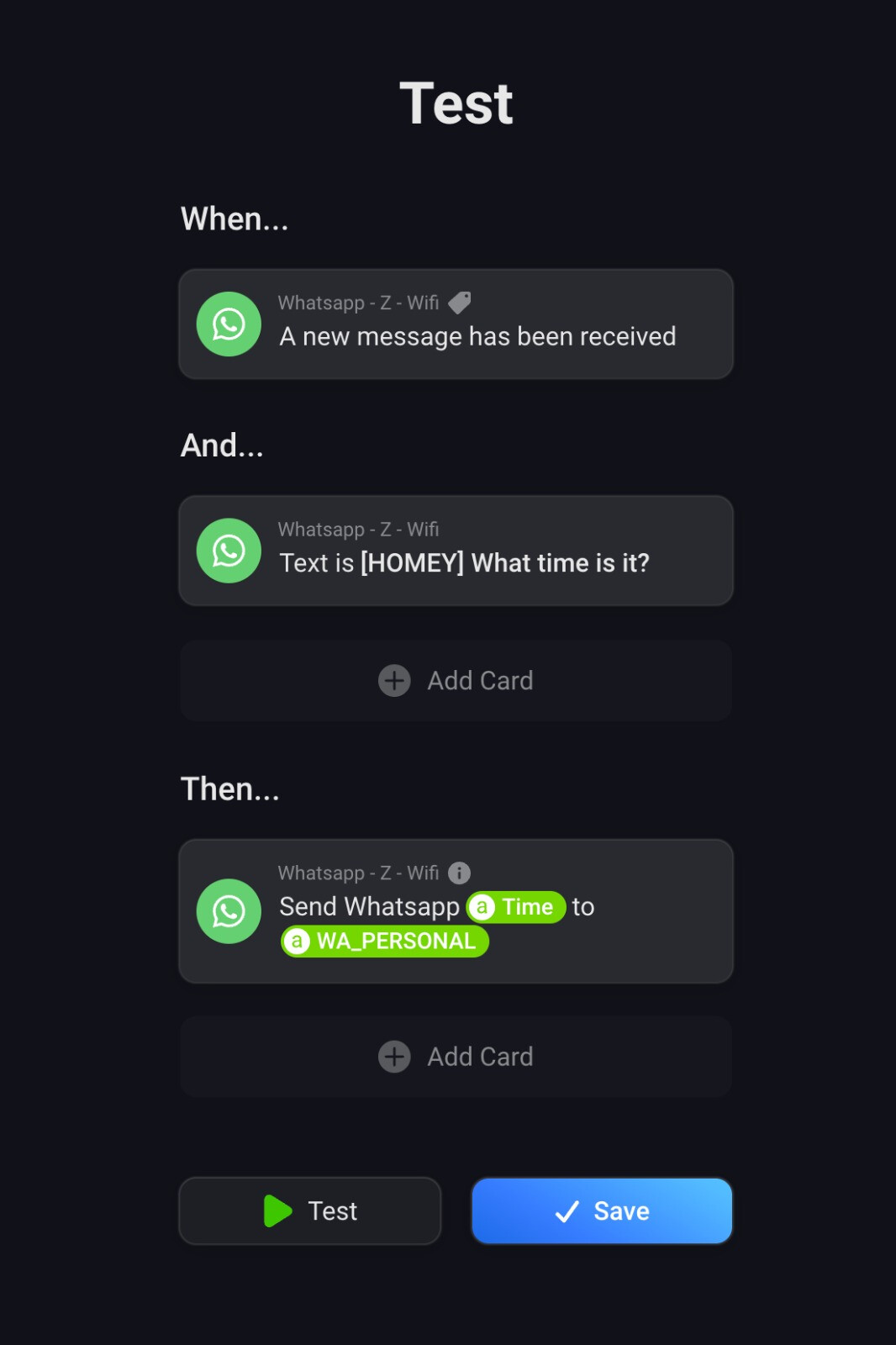This screenshot has width=896, height=1345.
Task: Select the Time tag in the Then card
Action: (x=517, y=907)
